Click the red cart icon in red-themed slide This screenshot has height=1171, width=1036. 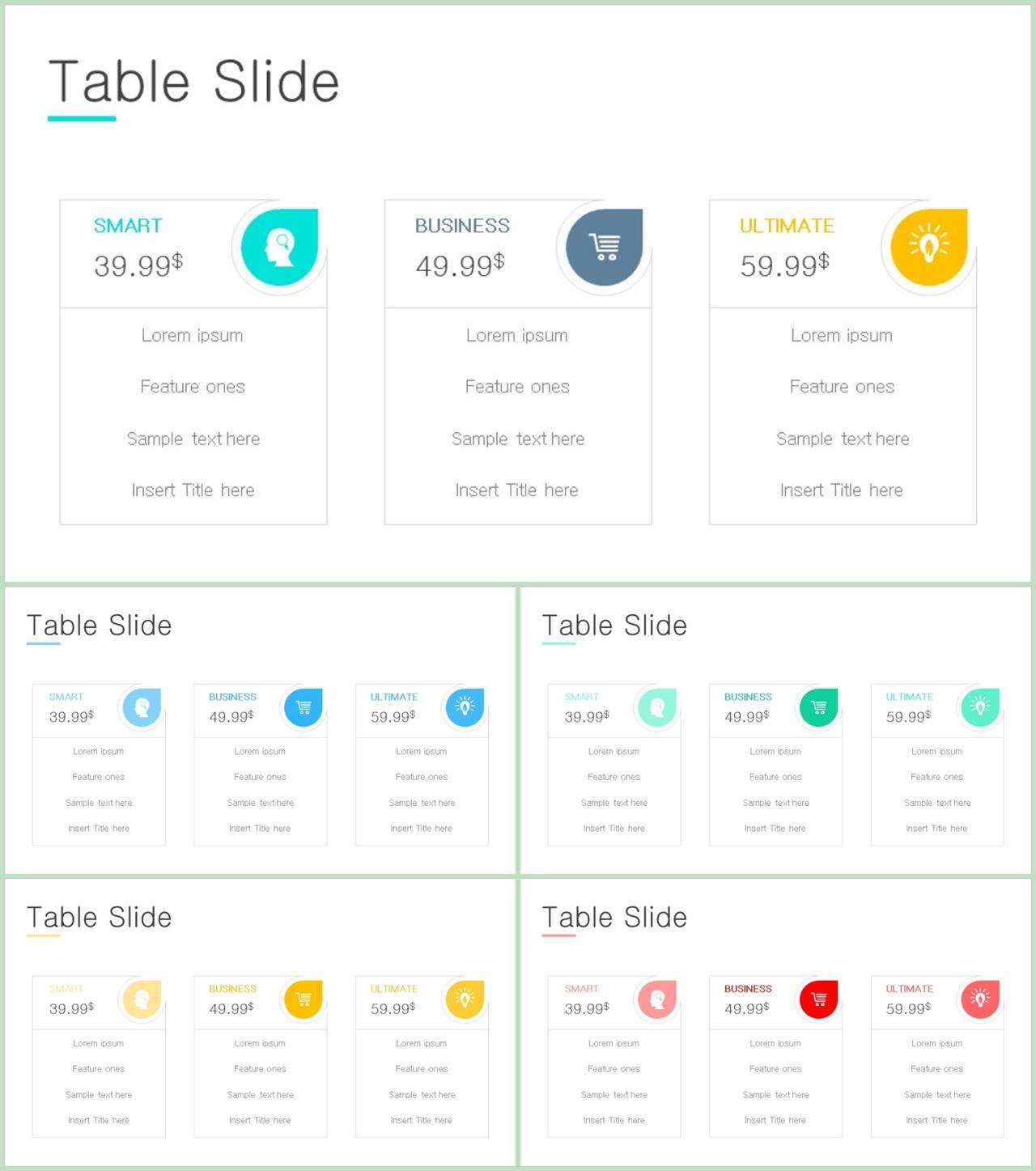pos(818,999)
